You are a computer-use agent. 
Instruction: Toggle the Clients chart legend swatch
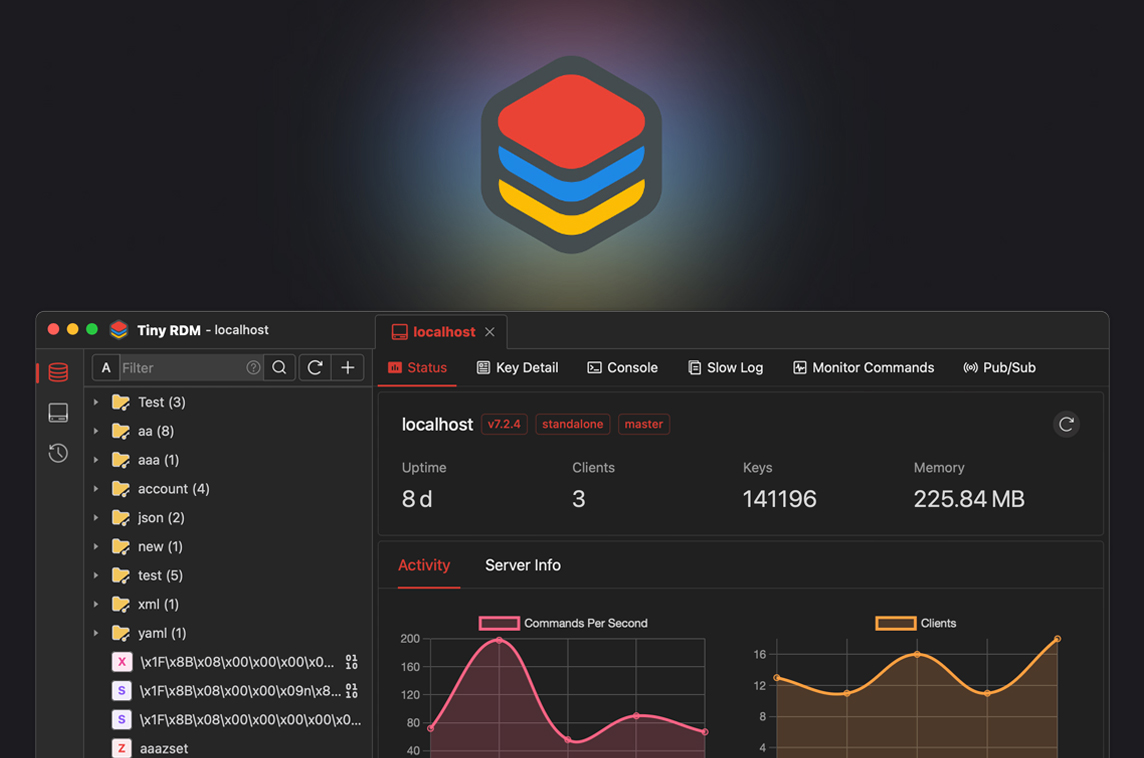pyautogui.click(x=896, y=623)
